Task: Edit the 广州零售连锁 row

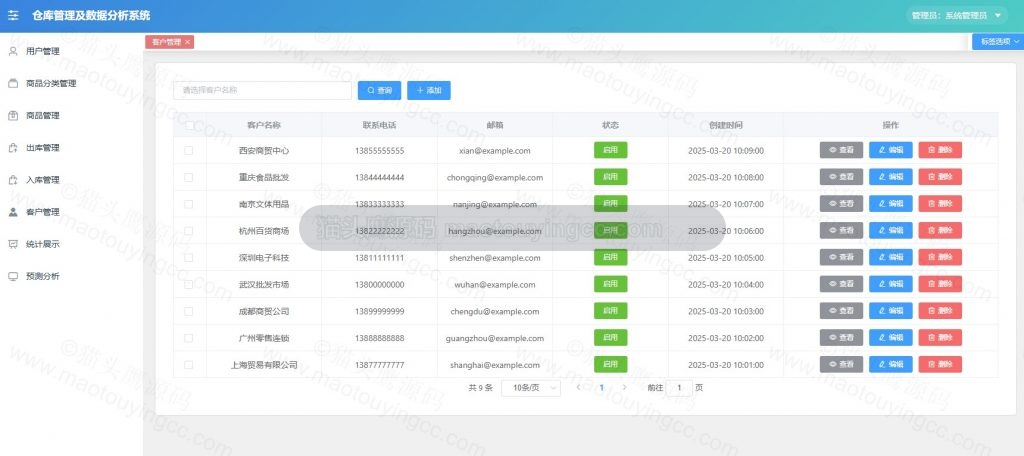Action: [x=891, y=337]
